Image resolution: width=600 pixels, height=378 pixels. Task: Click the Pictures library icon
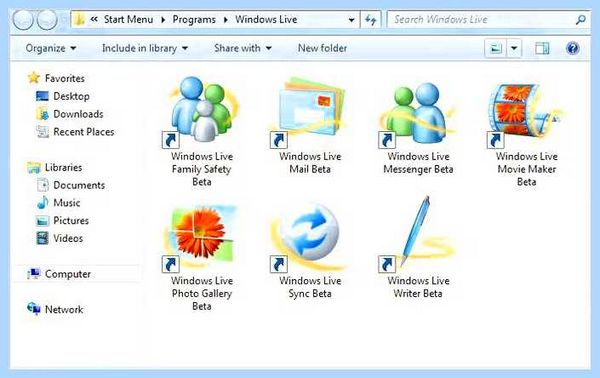pyautogui.click(x=42, y=220)
